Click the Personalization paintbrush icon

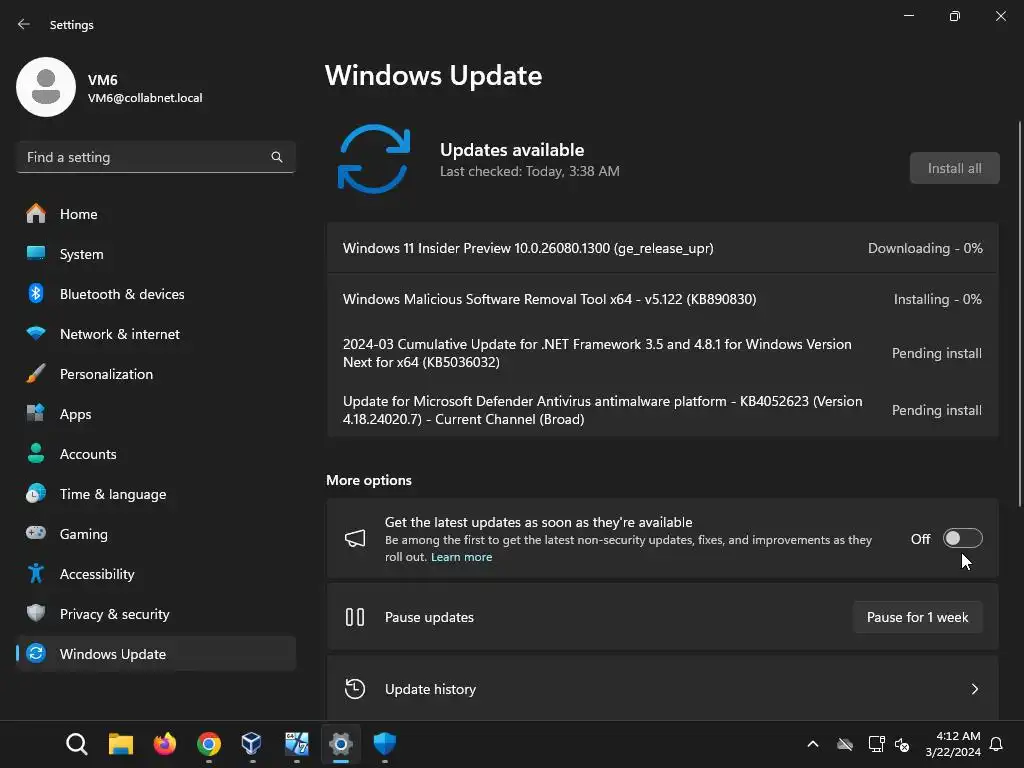click(x=36, y=374)
